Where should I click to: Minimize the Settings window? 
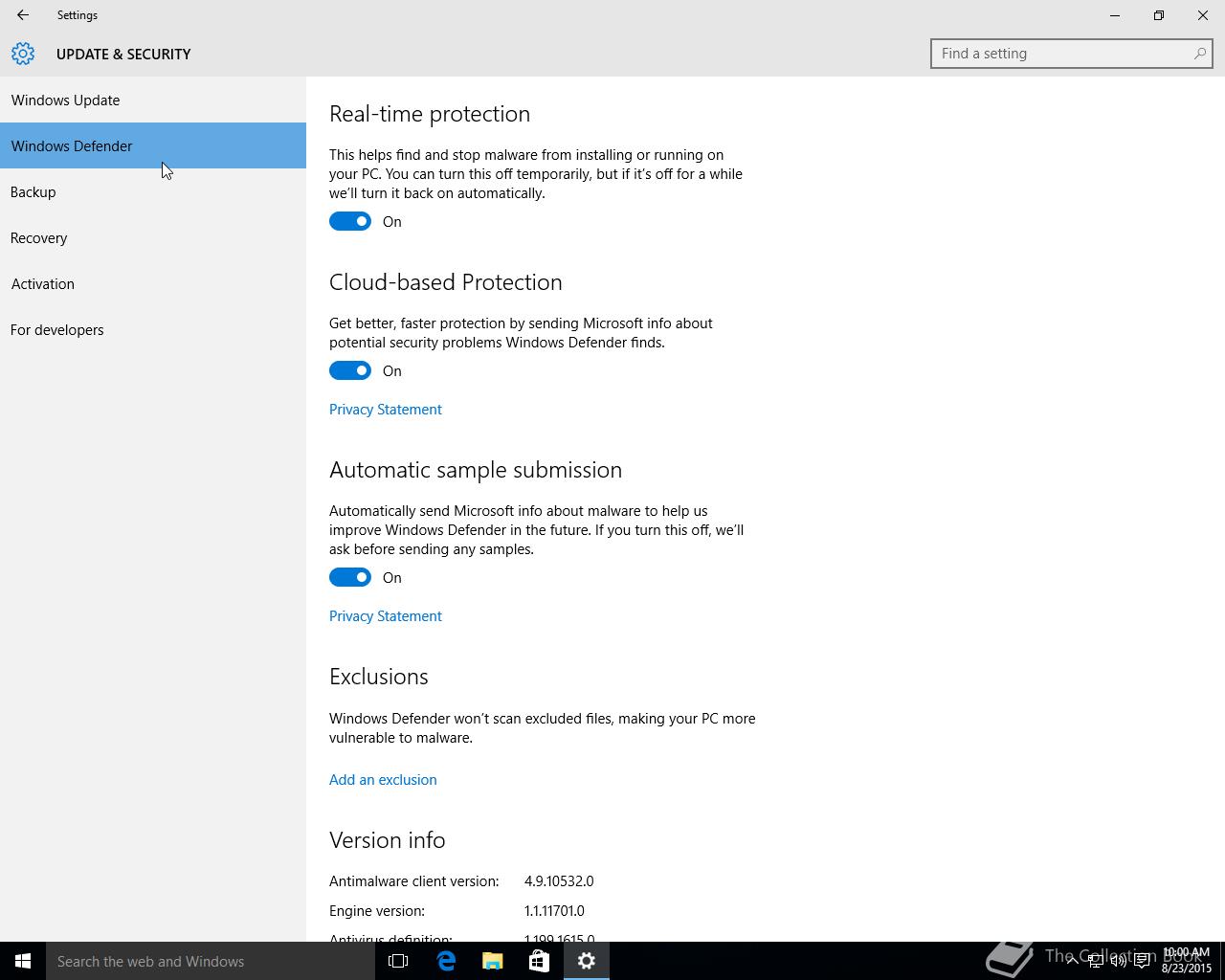click(1115, 15)
